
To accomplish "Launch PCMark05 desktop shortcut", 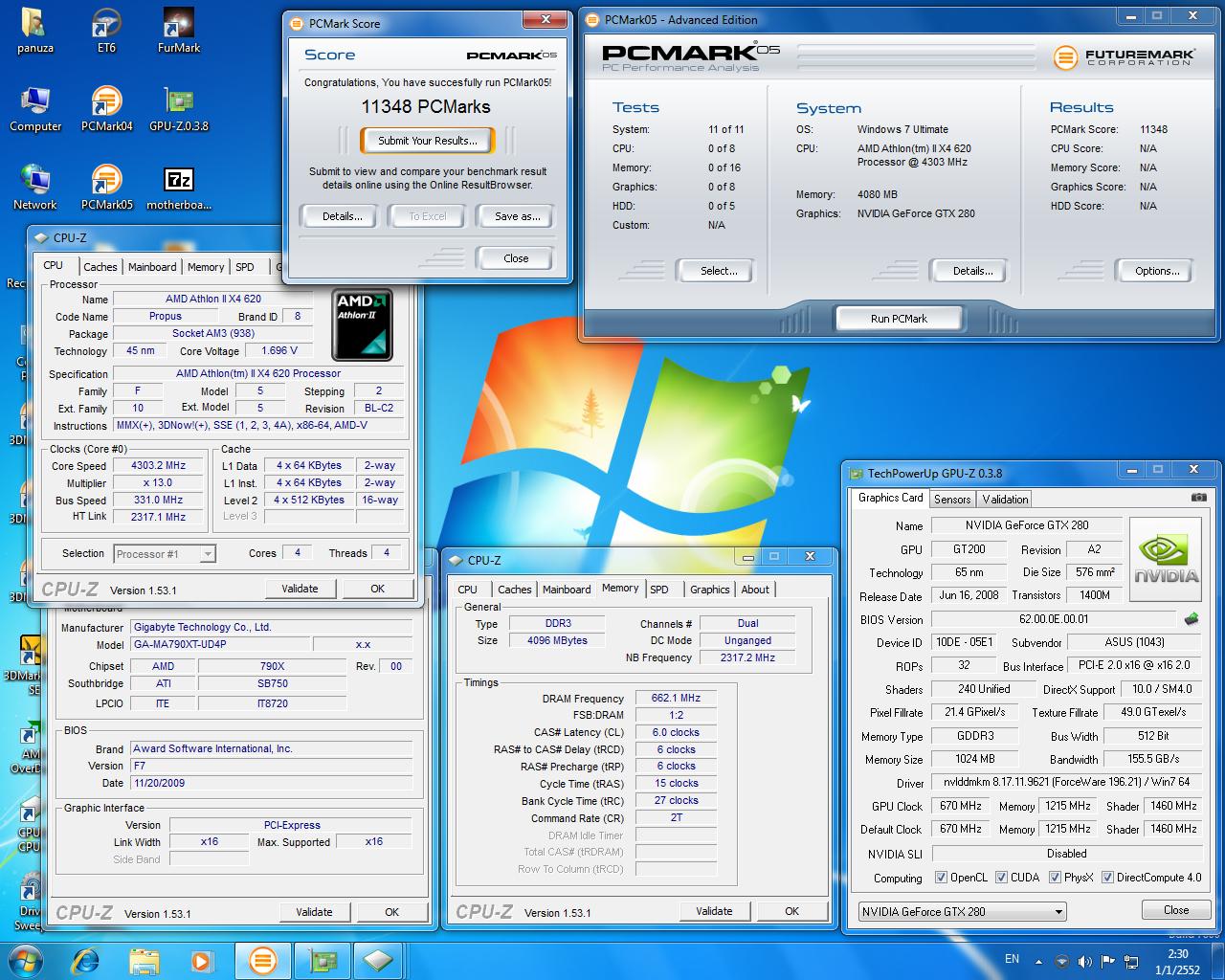I will 106,188.
